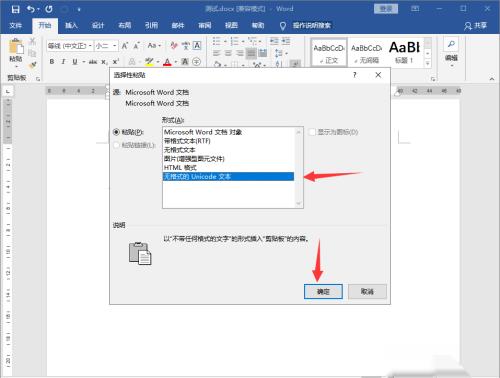Click the OK button in Paste Special

pyautogui.click(x=323, y=292)
